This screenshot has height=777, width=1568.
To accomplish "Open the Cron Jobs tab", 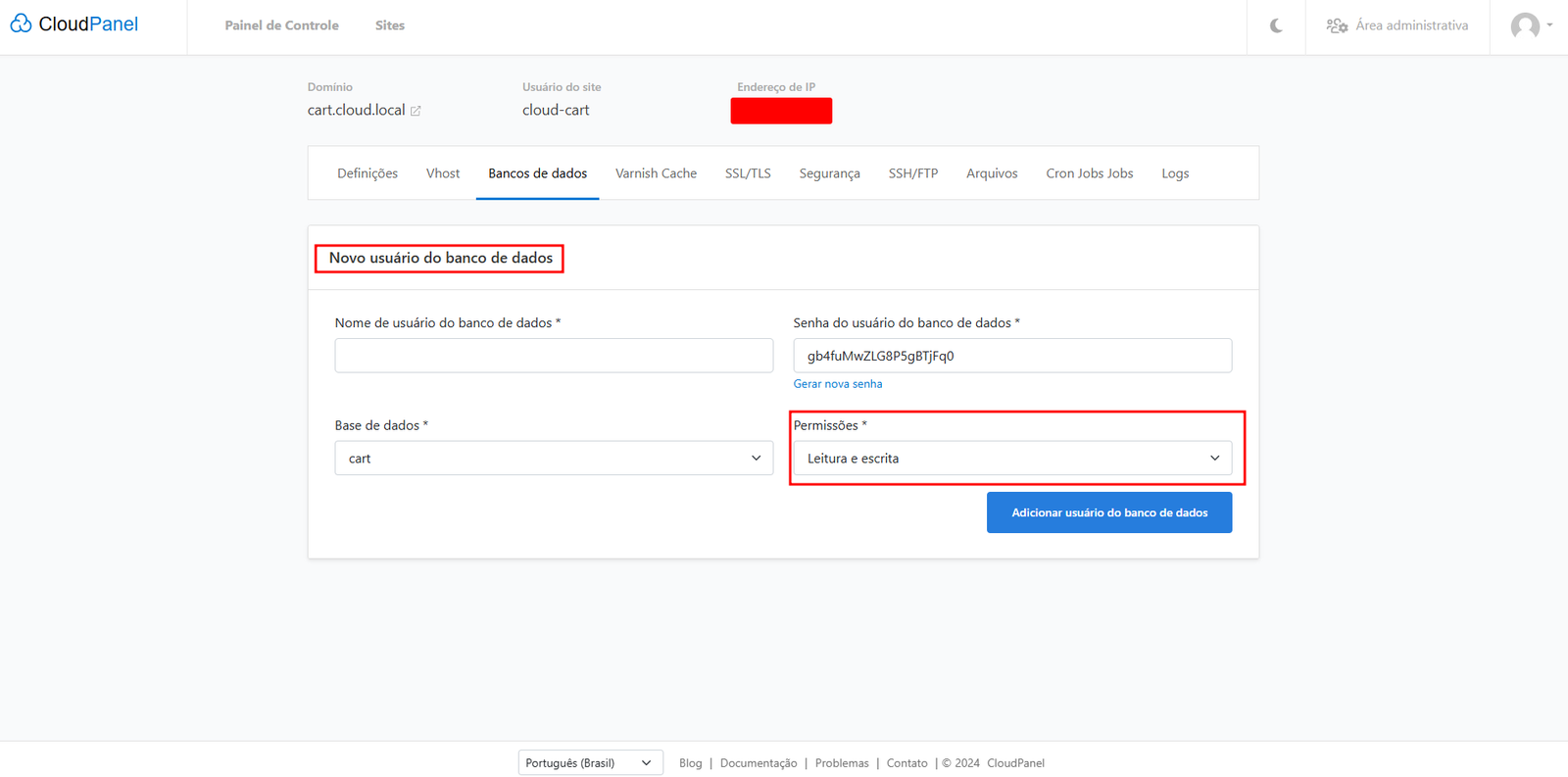I will click(1089, 173).
